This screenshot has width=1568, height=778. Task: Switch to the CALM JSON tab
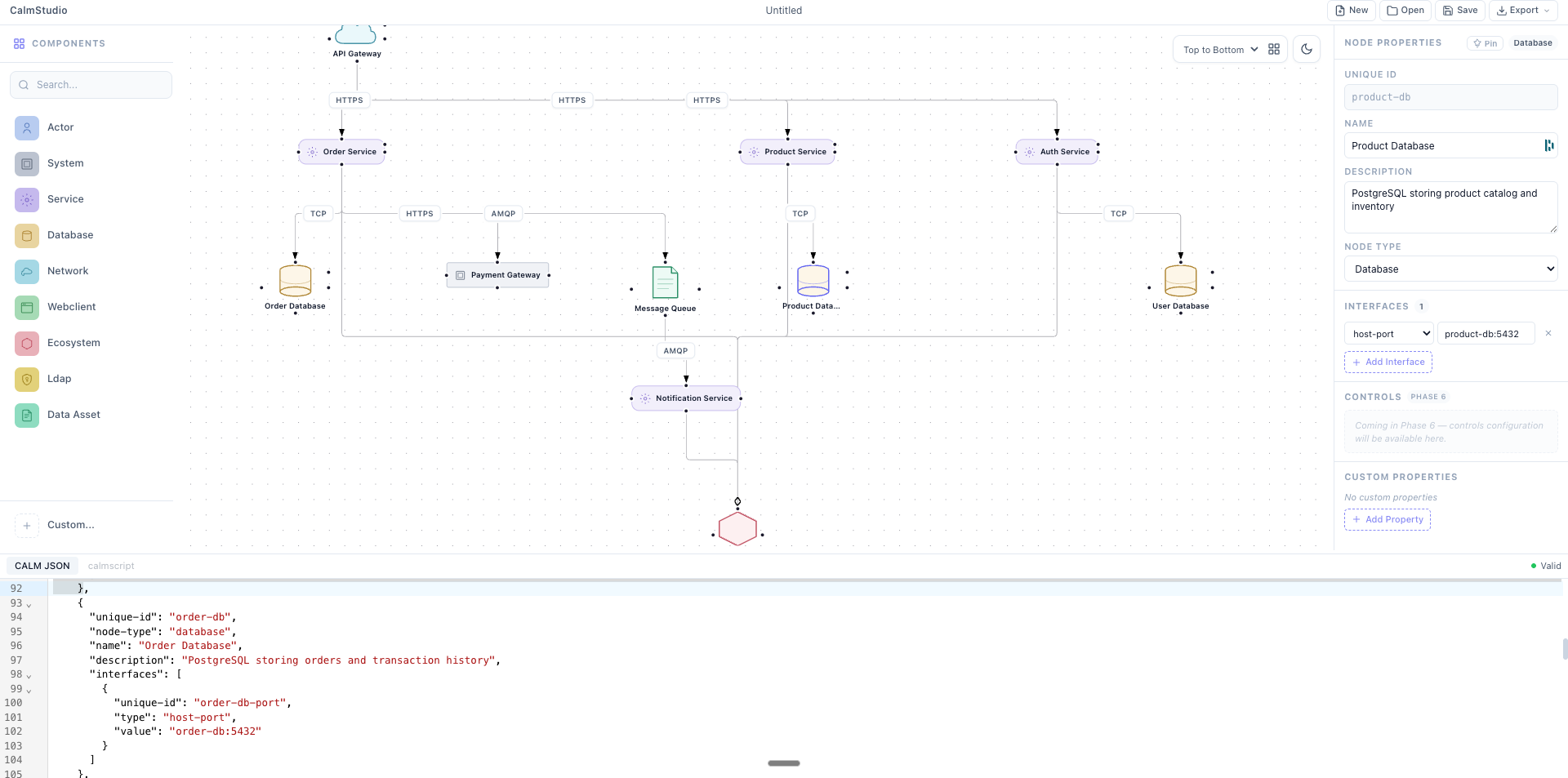[x=42, y=566]
